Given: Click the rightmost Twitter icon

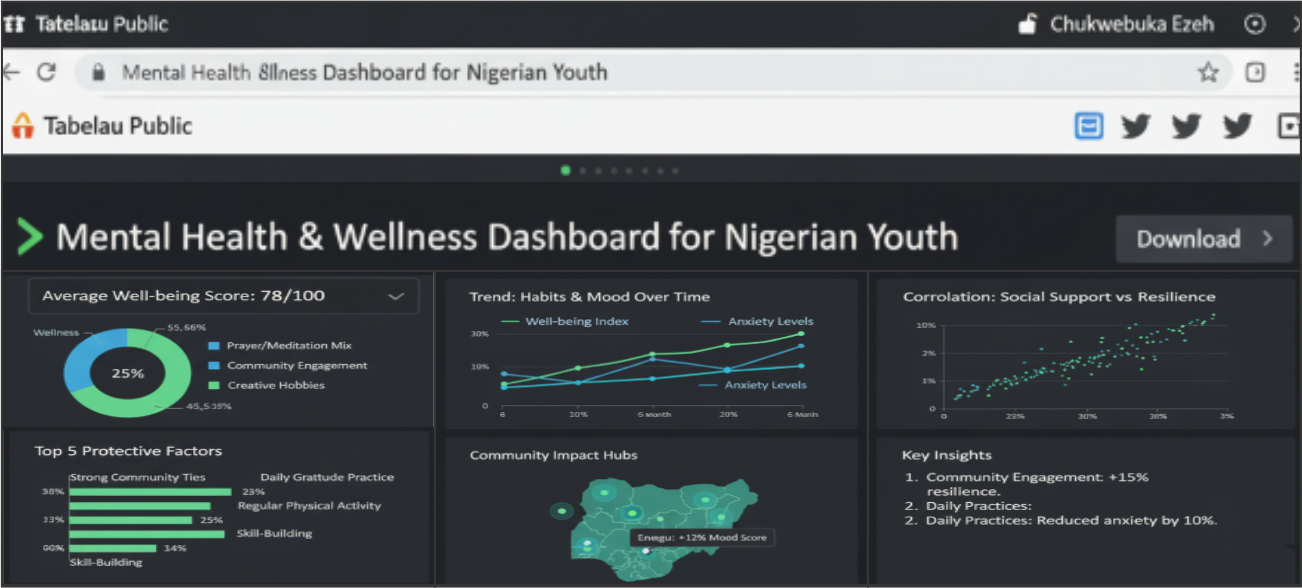Looking at the screenshot, I should point(1237,125).
